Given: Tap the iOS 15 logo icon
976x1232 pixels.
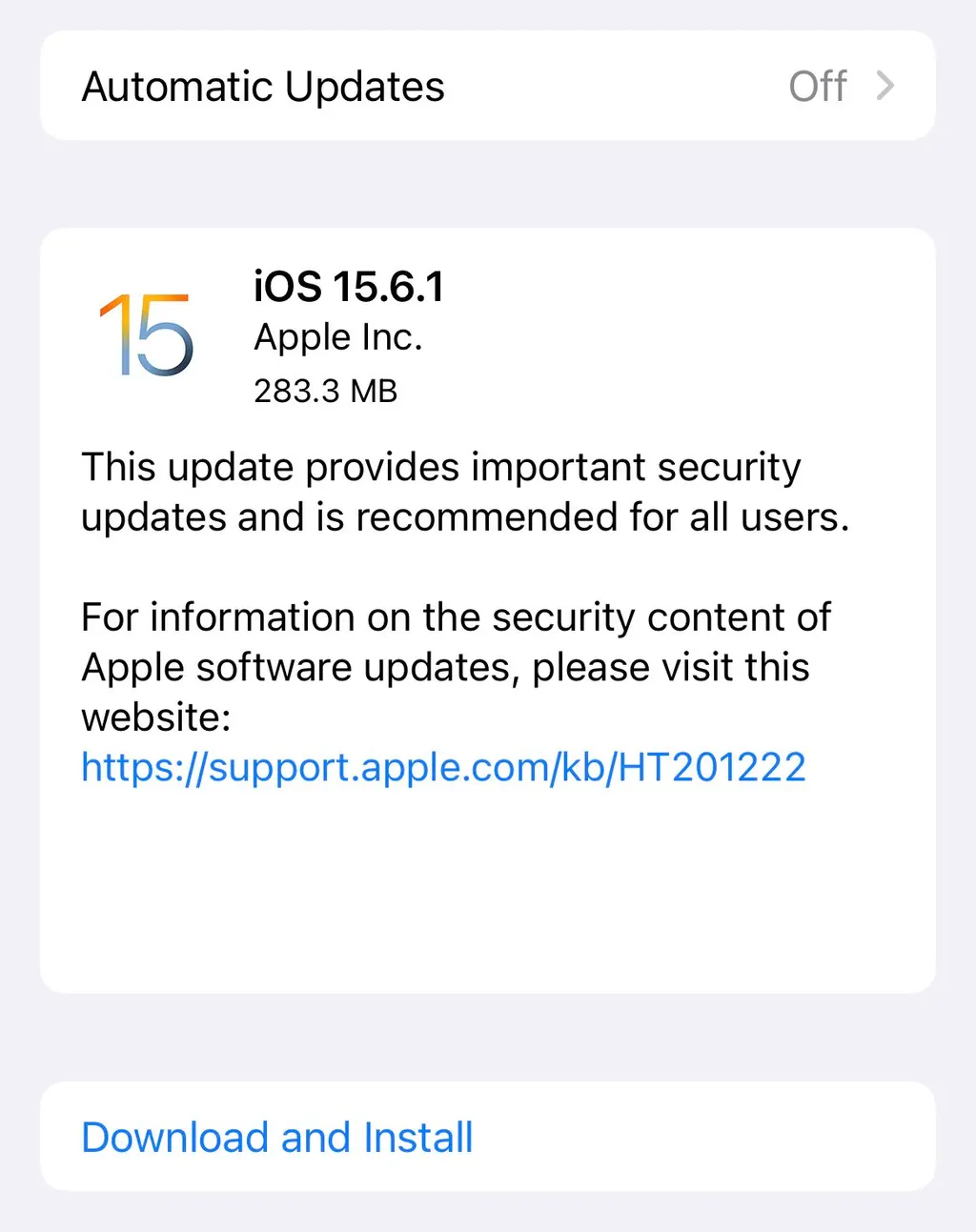Looking at the screenshot, I should [147, 333].
